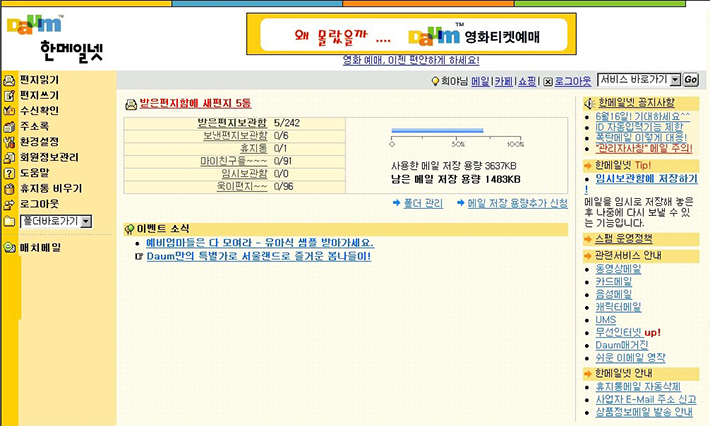The height and width of the screenshot is (426, 710).
Task: Open 동영상메일 service link
Action: point(619,269)
